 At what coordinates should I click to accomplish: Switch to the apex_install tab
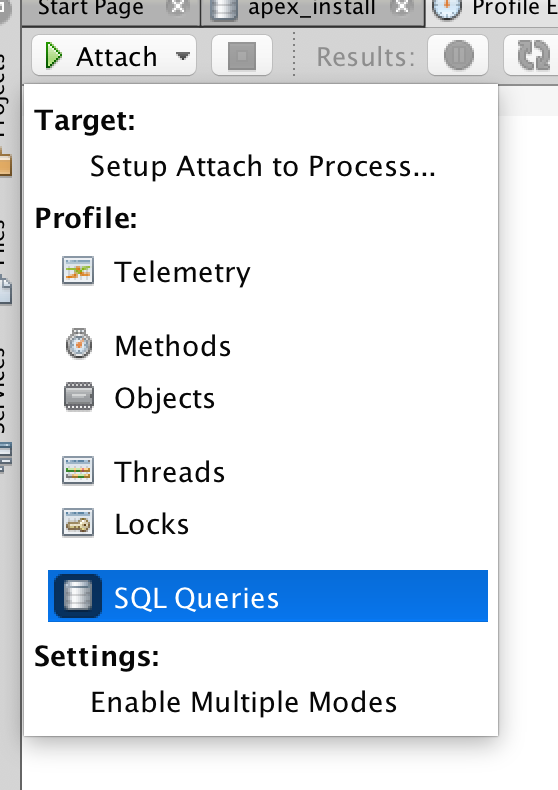(x=311, y=9)
